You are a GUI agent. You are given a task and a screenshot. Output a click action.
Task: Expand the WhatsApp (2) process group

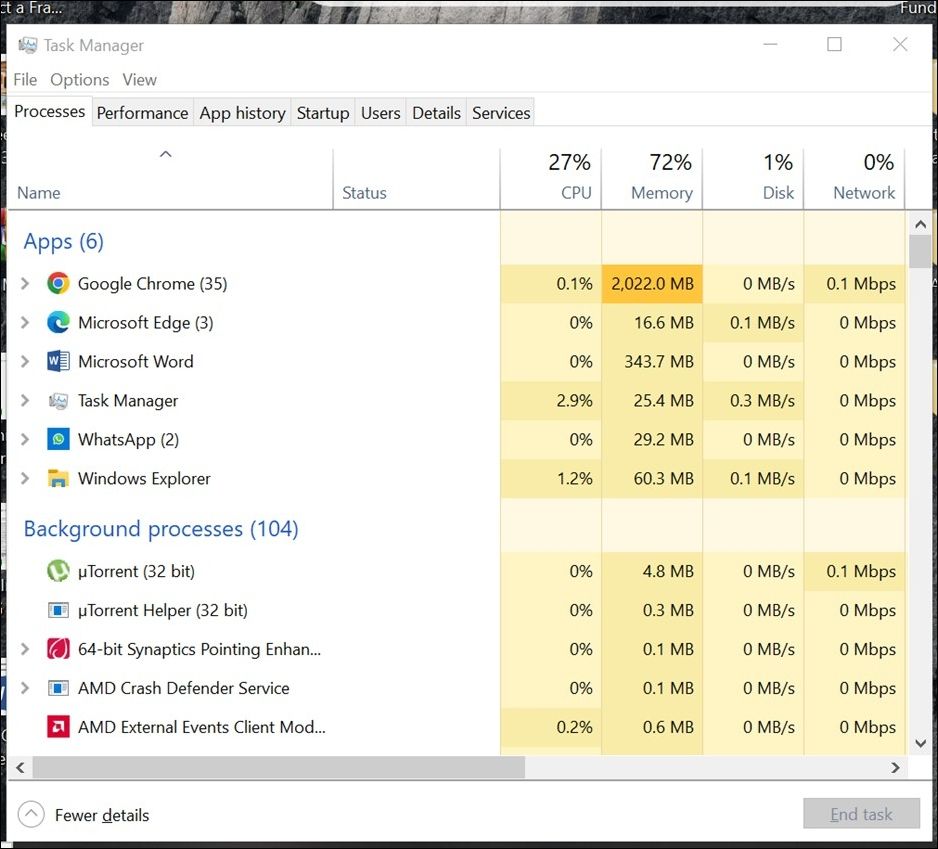click(25, 440)
